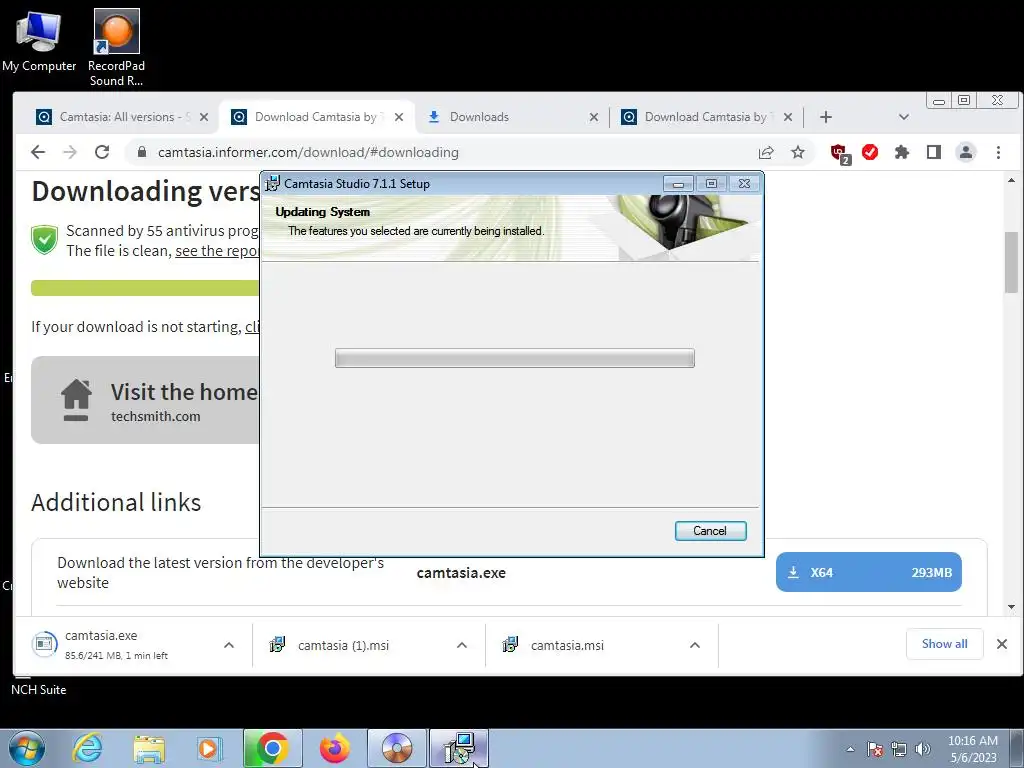
Task: Expand camtasia.msi download options chevron
Action: pos(695,645)
